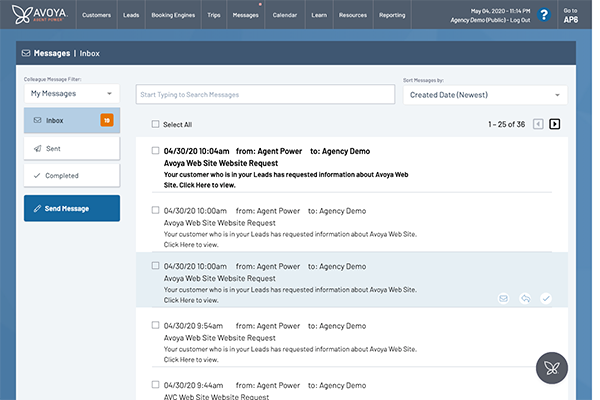Switch to the Sent folder
The height and width of the screenshot is (400, 600).
(71, 147)
